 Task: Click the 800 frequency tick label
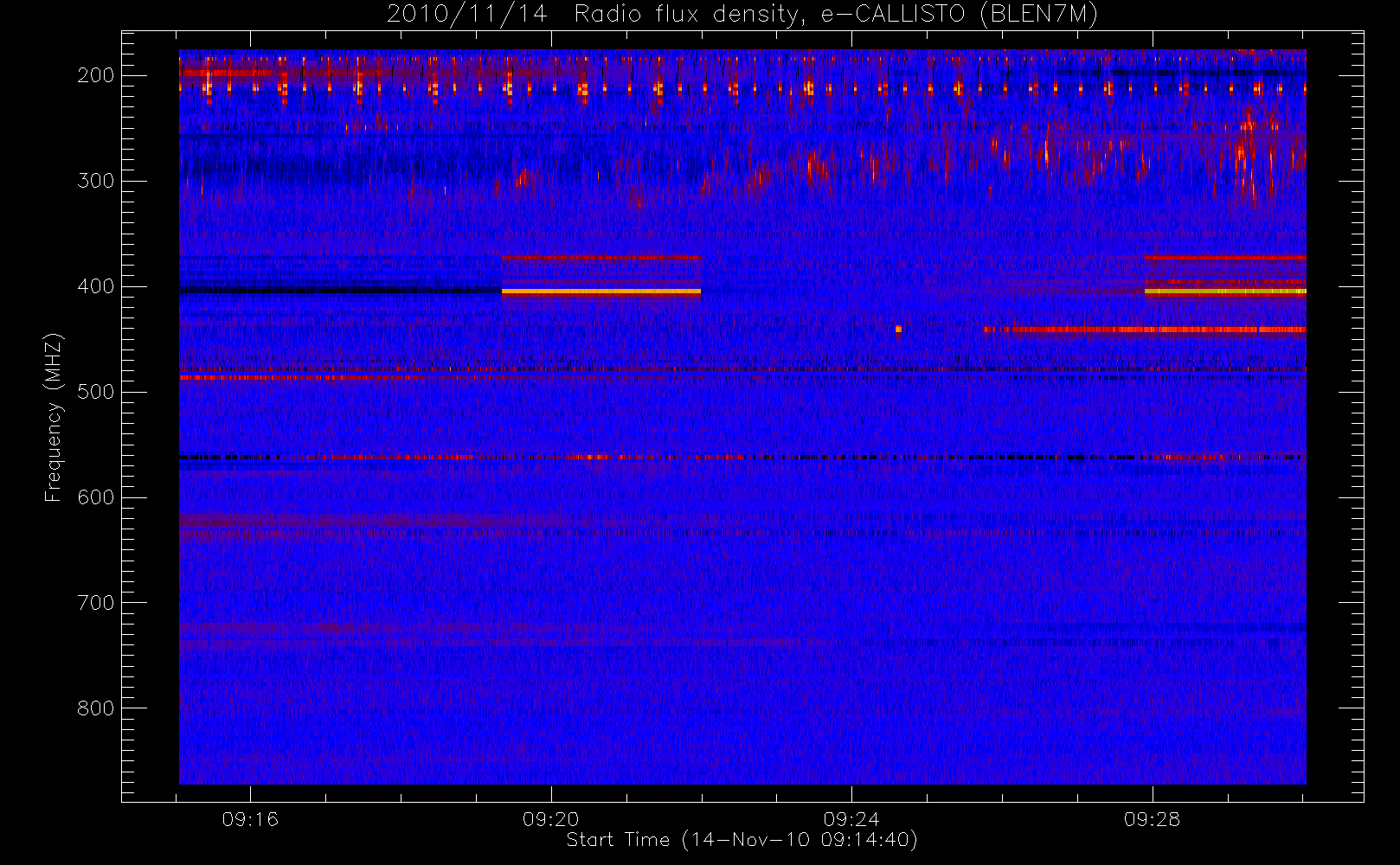[96, 708]
